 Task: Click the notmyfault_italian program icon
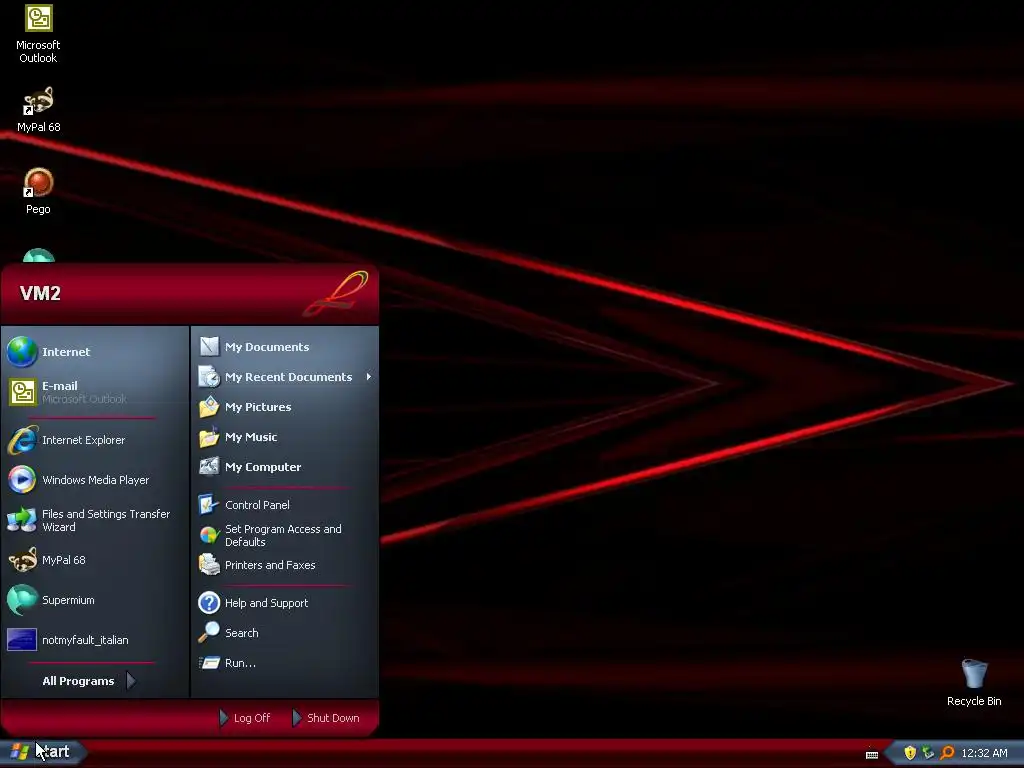(22, 640)
